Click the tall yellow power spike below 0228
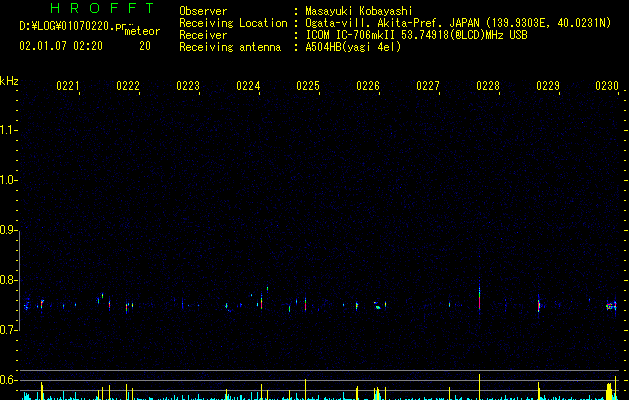 (x=479, y=387)
